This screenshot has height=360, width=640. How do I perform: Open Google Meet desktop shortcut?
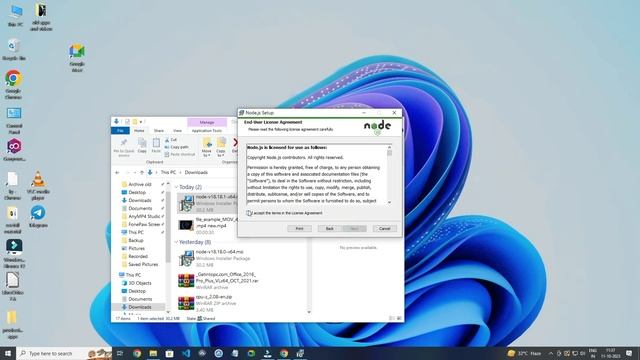(x=77, y=58)
